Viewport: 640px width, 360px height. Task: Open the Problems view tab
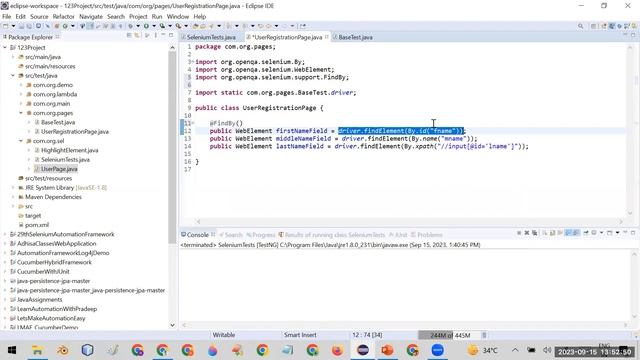pos(427,235)
